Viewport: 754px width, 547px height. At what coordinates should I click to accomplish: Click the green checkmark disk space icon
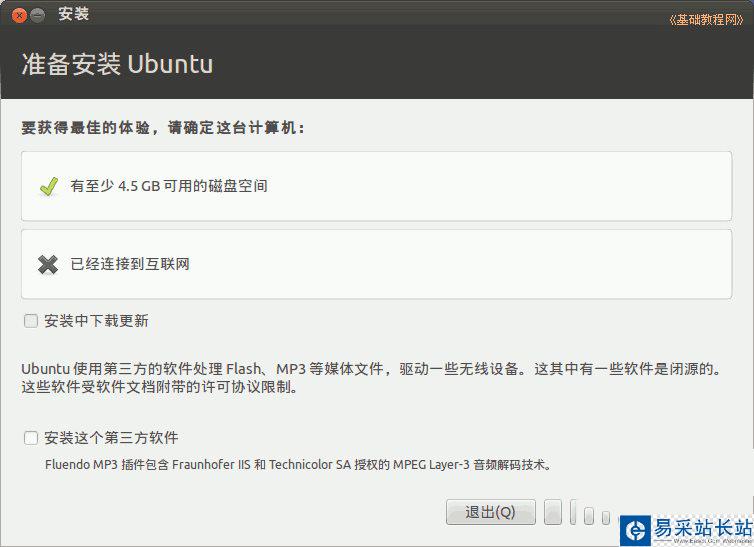pyautogui.click(x=48, y=186)
